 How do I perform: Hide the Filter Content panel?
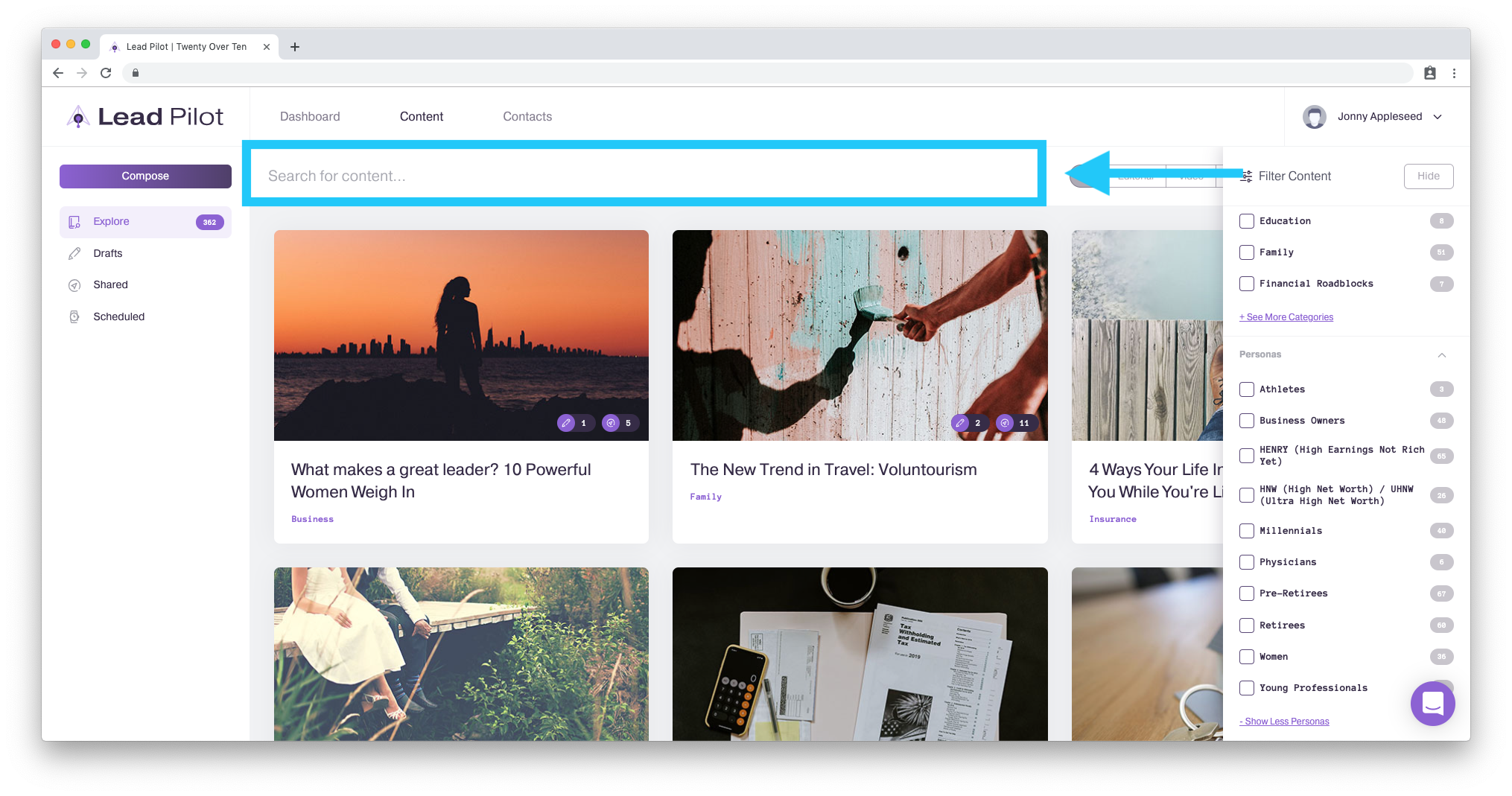point(1429,176)
